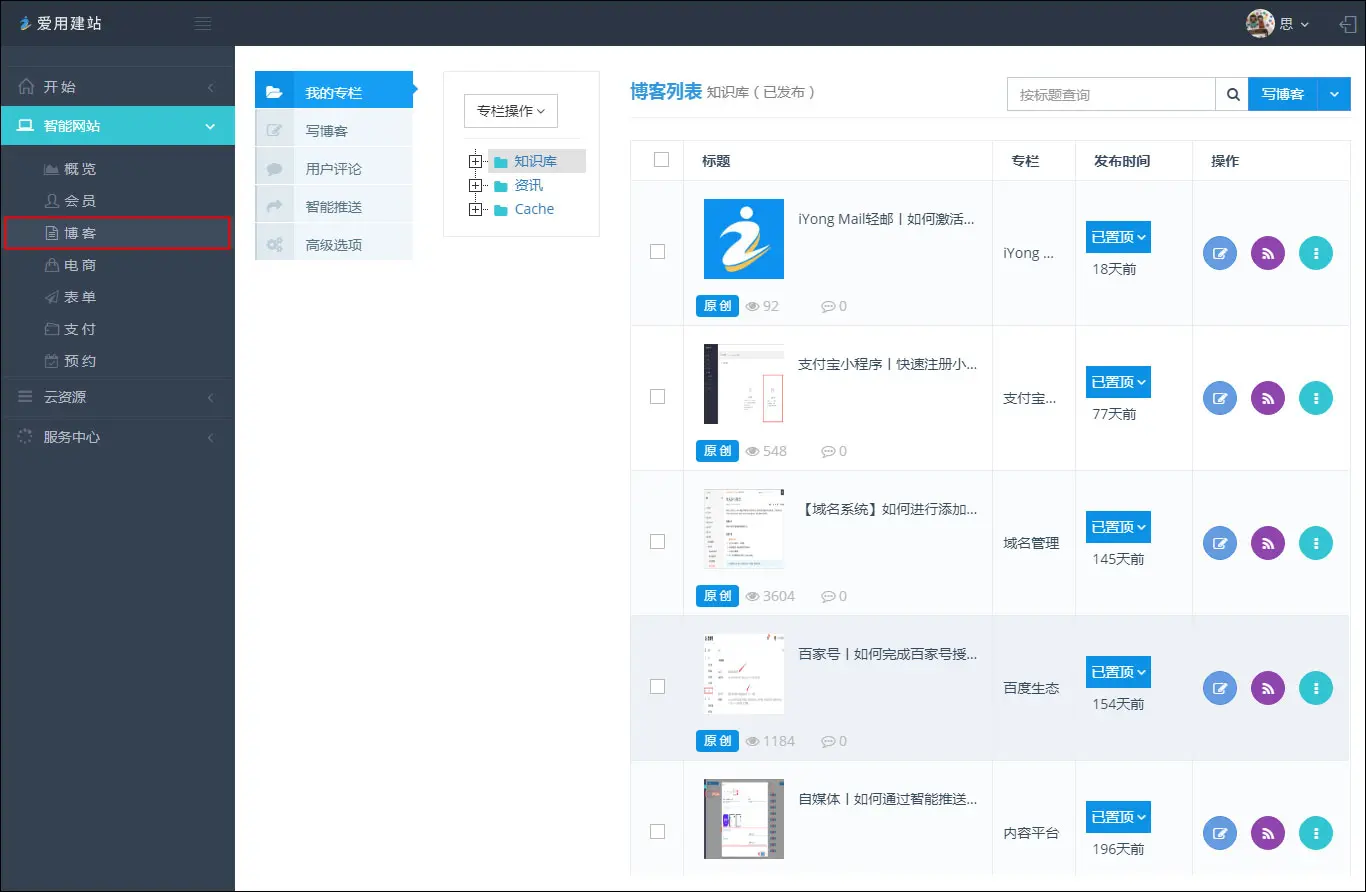Click edit icon for 百家号 post
This screenshot has height=892, width=1366.
pyautogui.click(x=1219, y=688)
